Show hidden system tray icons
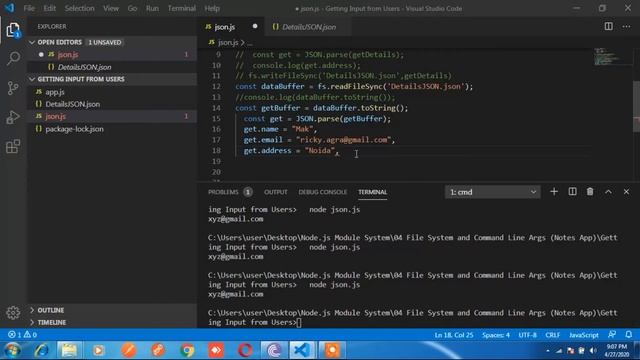 click(x=548, y=351)
